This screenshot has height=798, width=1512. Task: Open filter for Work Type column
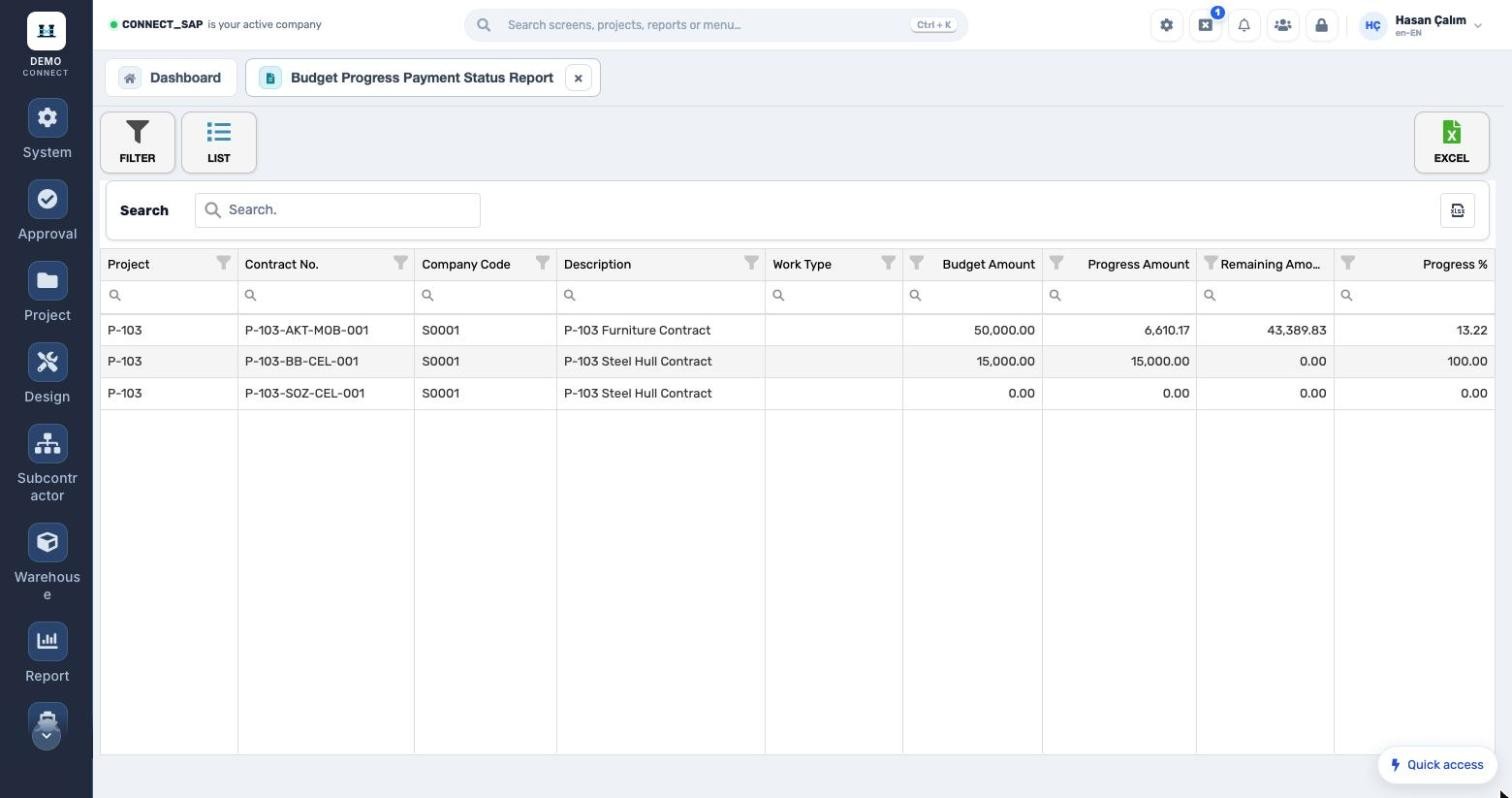pyautogui.click(x=888, y=263)
